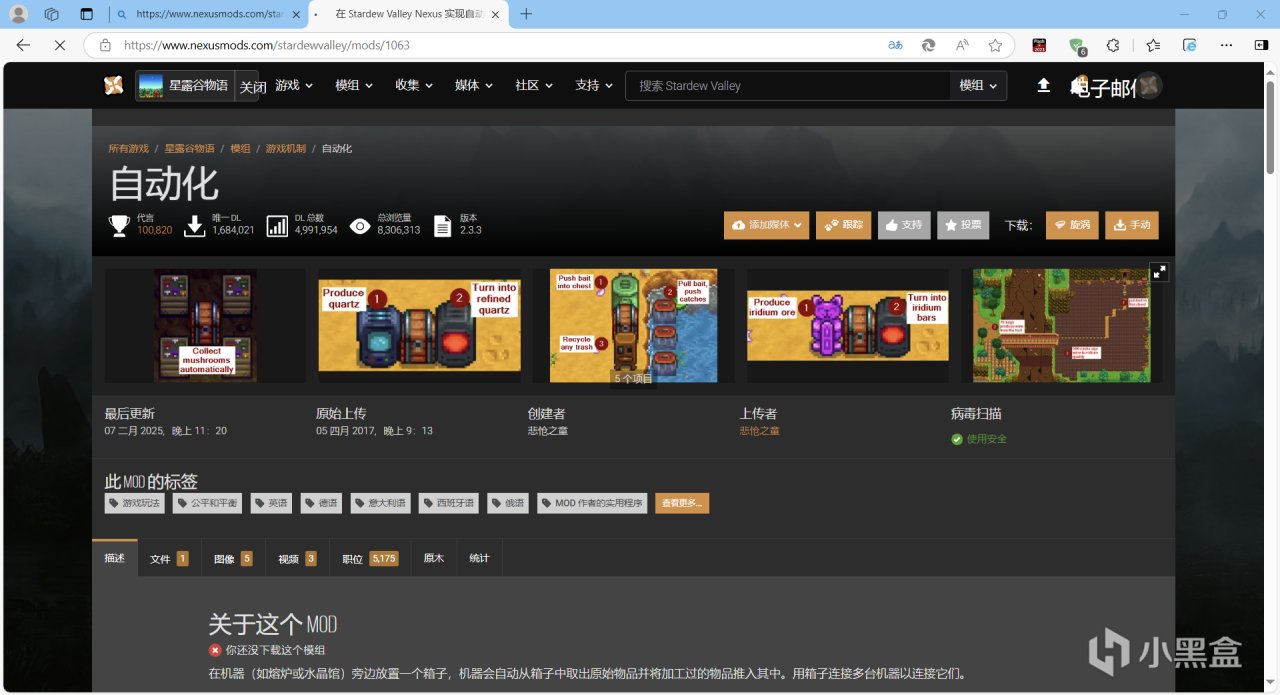Switch to the 职位 5,175 tab
Image resolution: width=1280 pixels, height=695 pixels.
pos(370,558)
